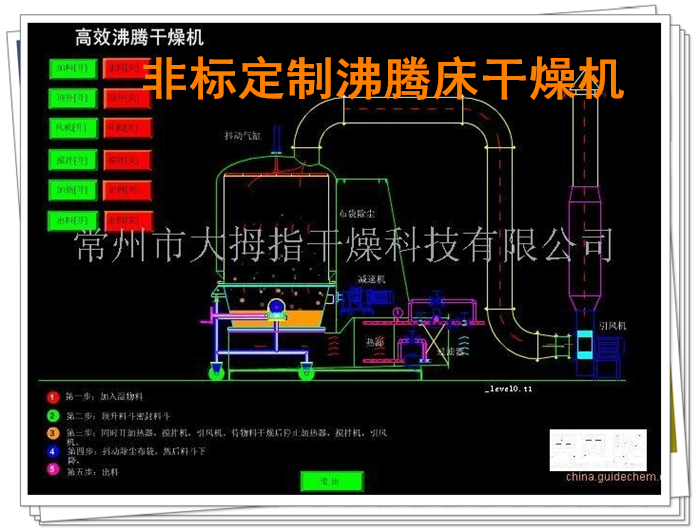
Task: Stop discharge with red 出料[关]
Action: pos(128,221)
